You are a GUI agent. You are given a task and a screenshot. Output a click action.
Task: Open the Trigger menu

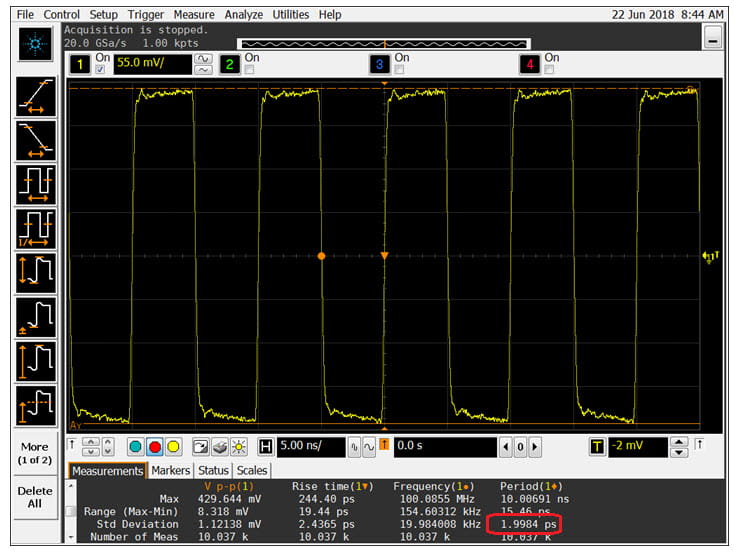pyautogui.click(x=146, y=15)
